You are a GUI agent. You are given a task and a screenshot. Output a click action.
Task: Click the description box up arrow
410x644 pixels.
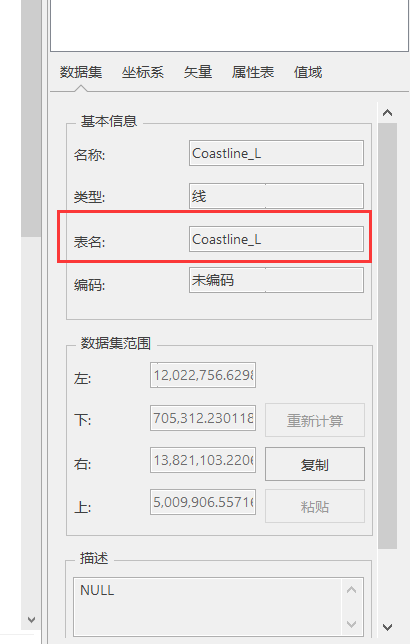[x=352, y=590]
